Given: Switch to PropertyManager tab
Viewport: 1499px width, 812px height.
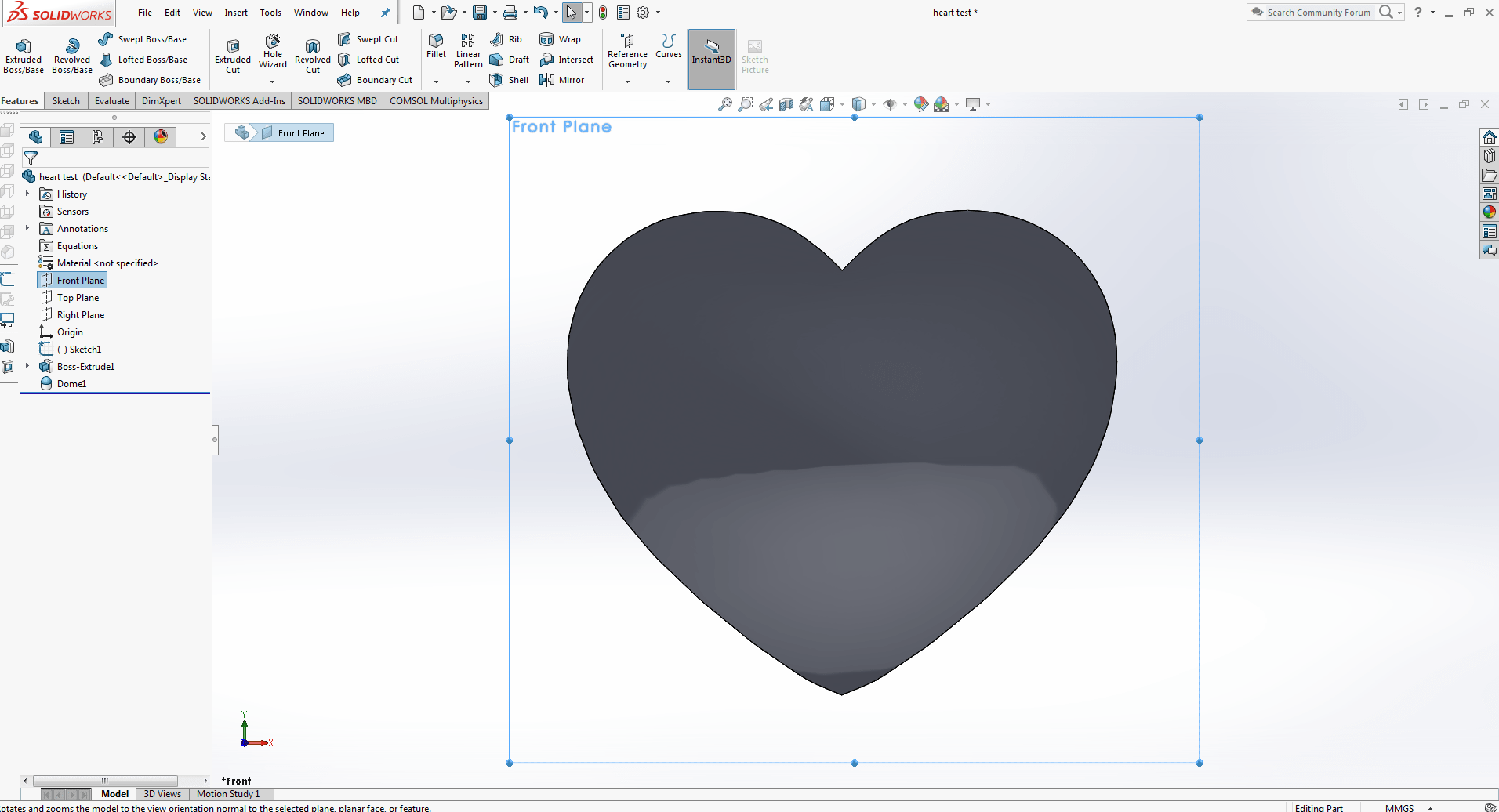Looking at the screenshot, I should [67, 137].
